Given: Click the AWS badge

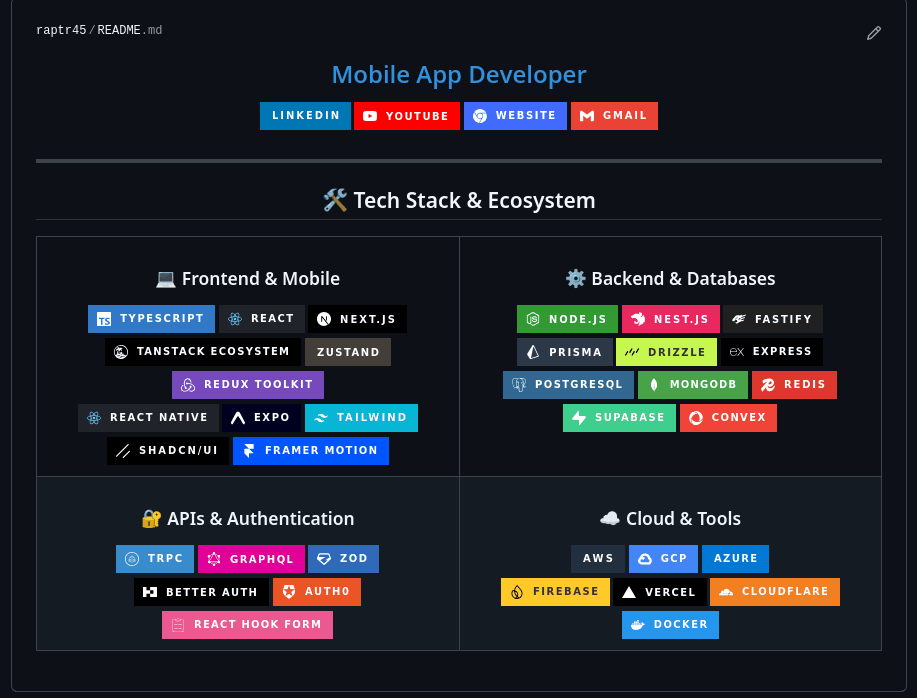Looking at the screenshot, I should click(x=598, y=559).
